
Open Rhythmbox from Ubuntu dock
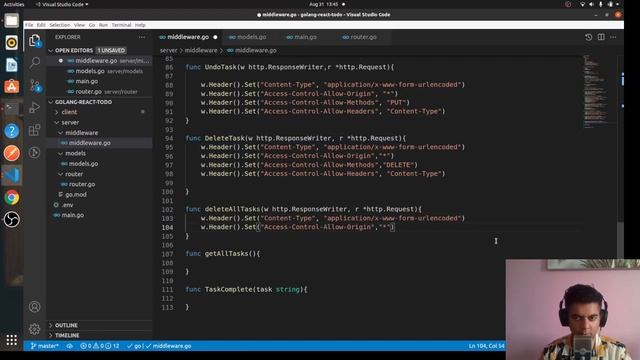[x=11, y=42]
